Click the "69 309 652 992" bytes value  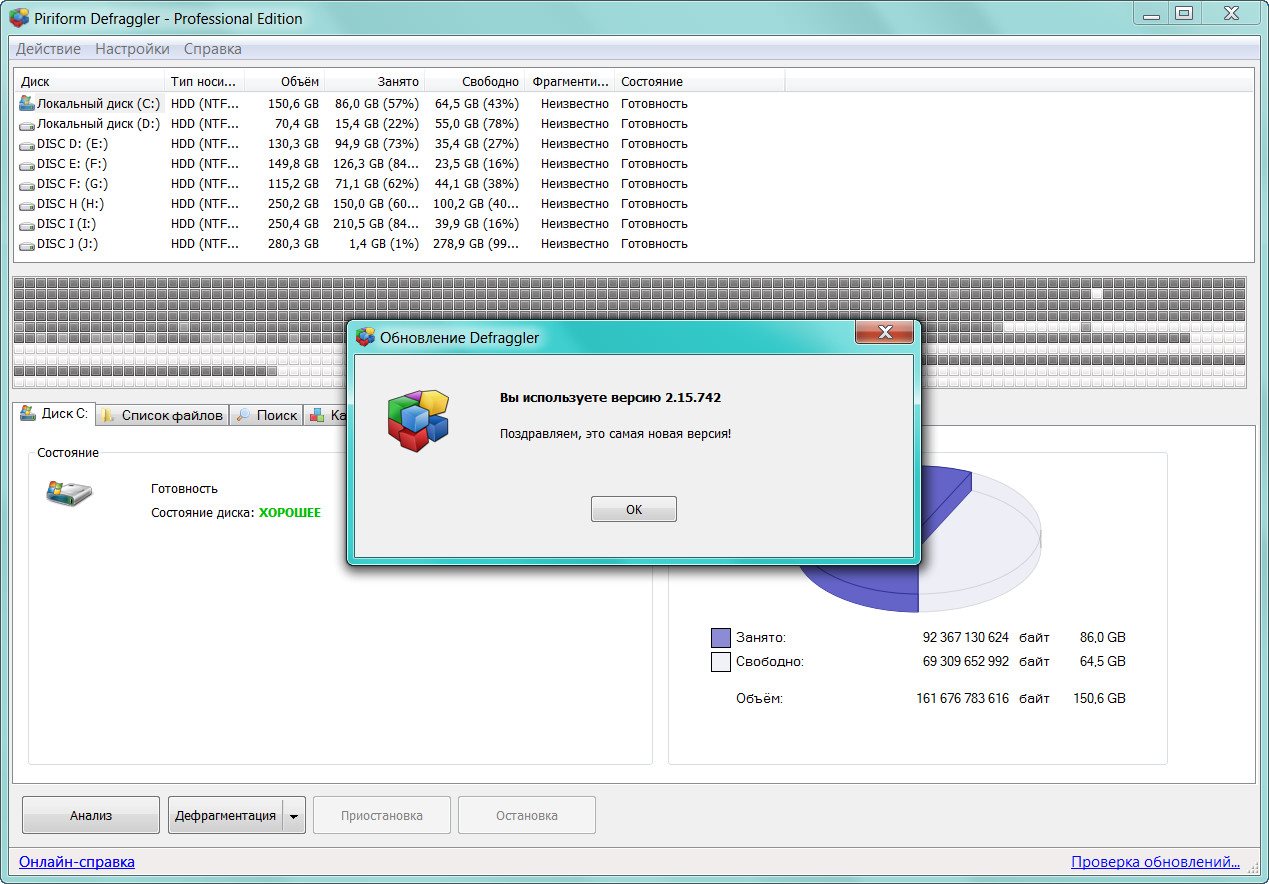(965, 661)
